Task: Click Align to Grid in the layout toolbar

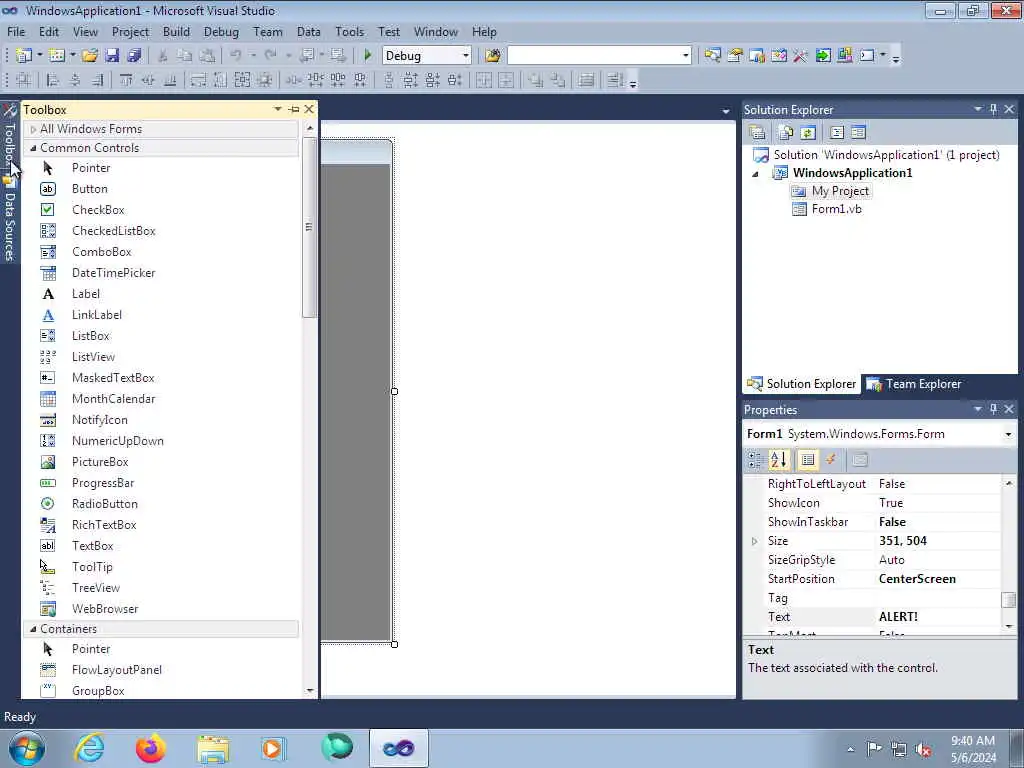Action: coord(24,80)
